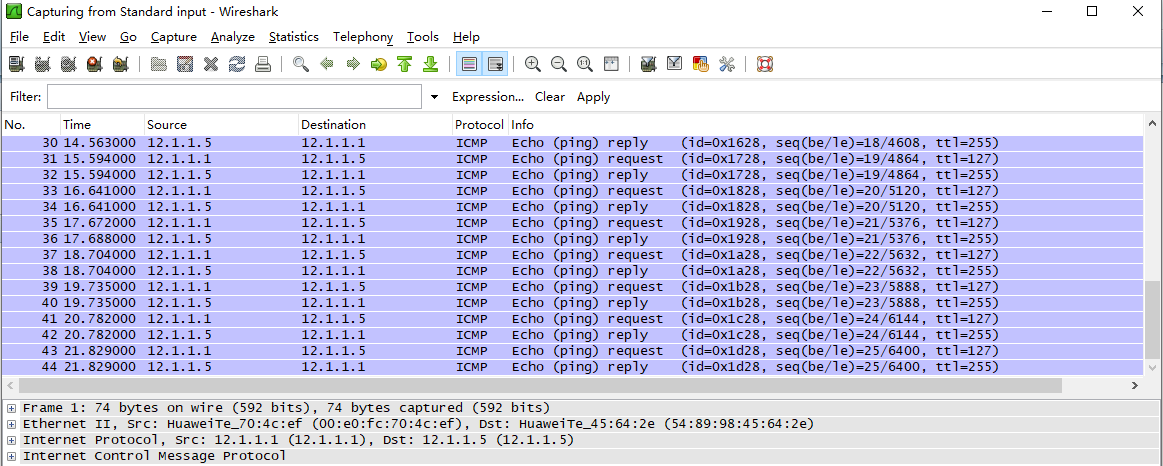Expand the Internet Protocol details row

11,440
